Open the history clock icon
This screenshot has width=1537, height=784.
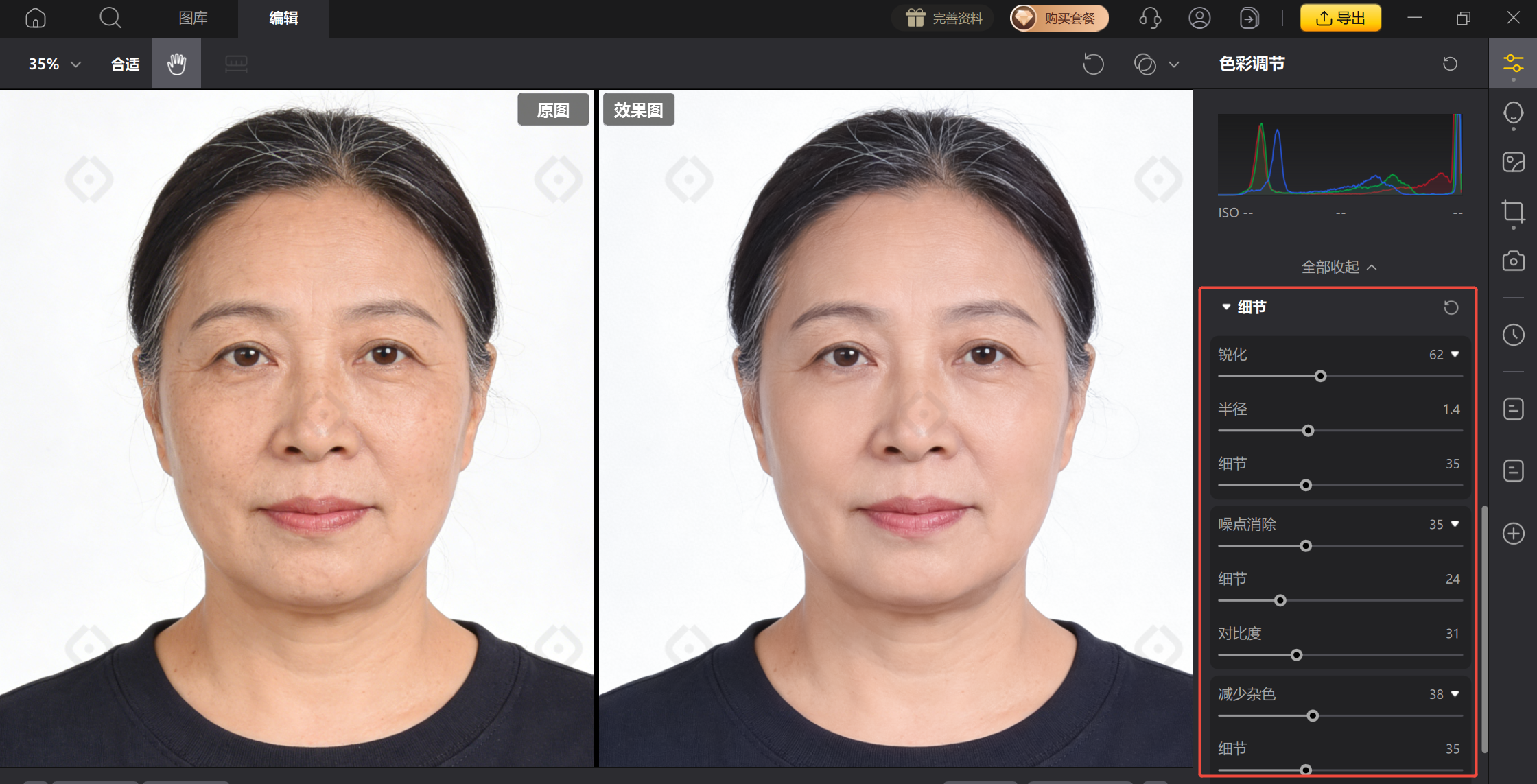click(1513, 335)
